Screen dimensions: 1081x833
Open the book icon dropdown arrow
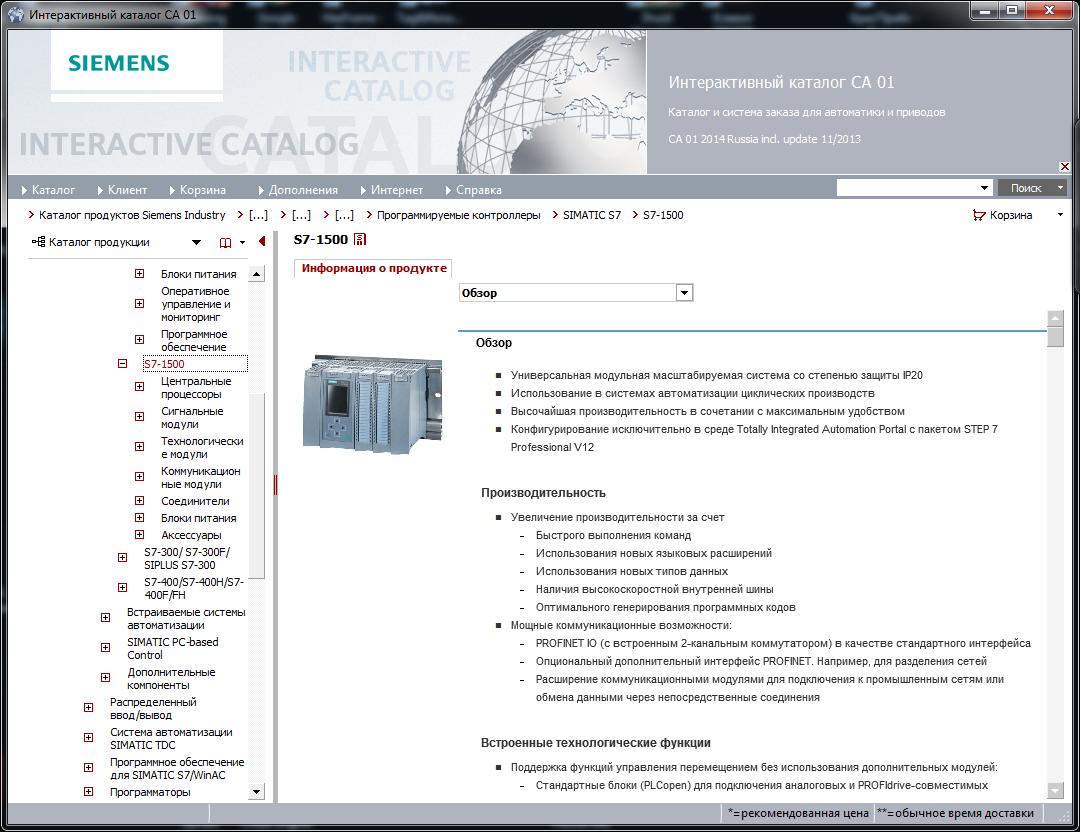click(x=242, y=243)
